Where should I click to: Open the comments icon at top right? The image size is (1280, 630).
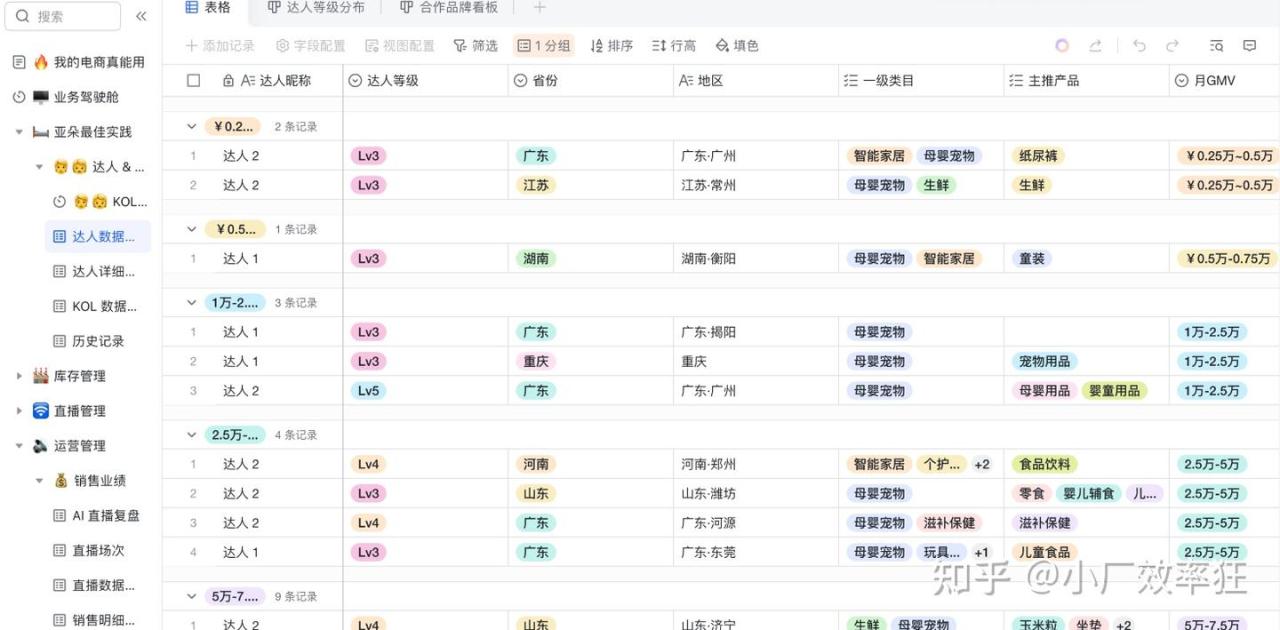[1249, 46]
